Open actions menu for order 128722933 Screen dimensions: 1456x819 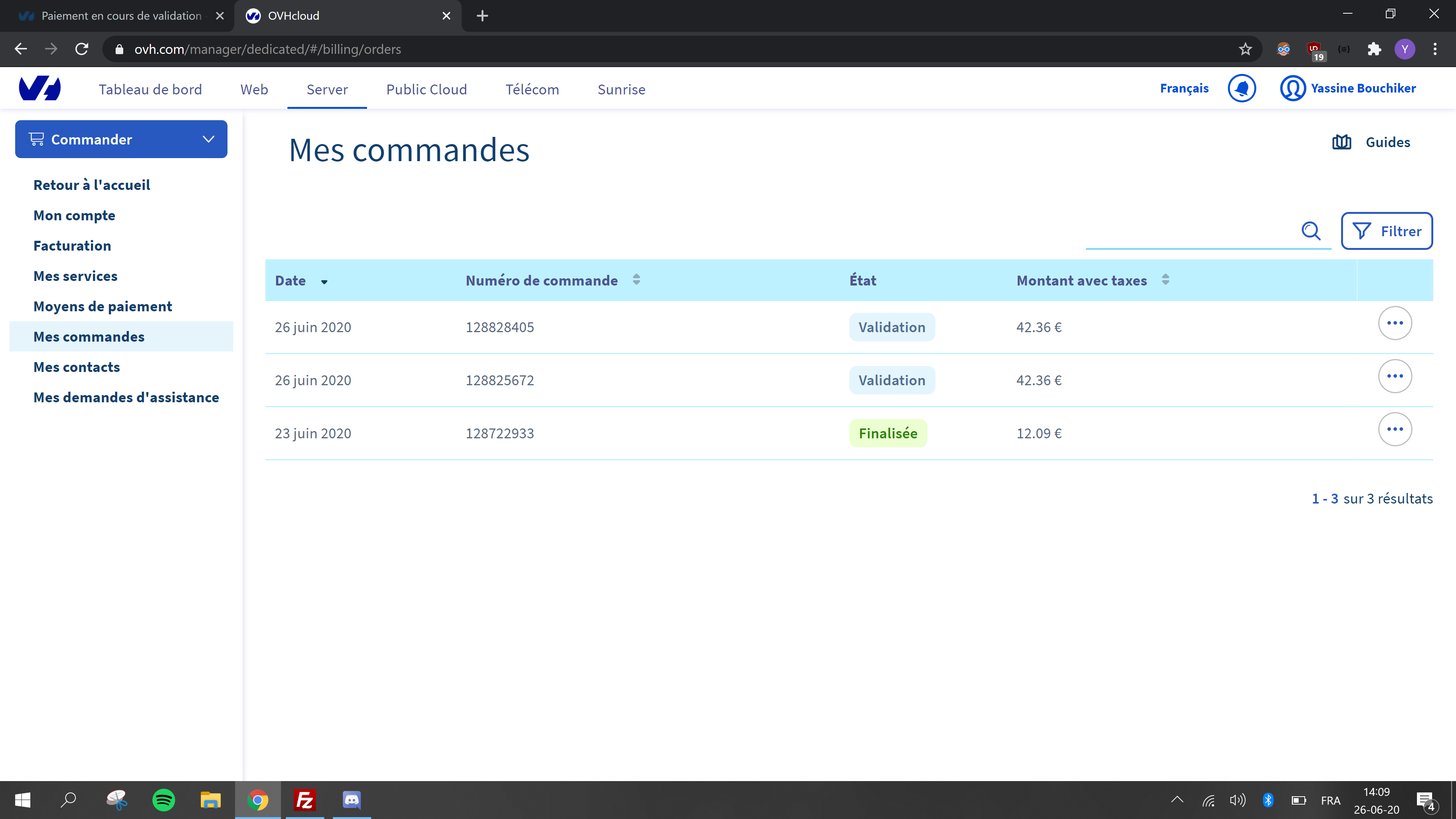coord(1395,429)
